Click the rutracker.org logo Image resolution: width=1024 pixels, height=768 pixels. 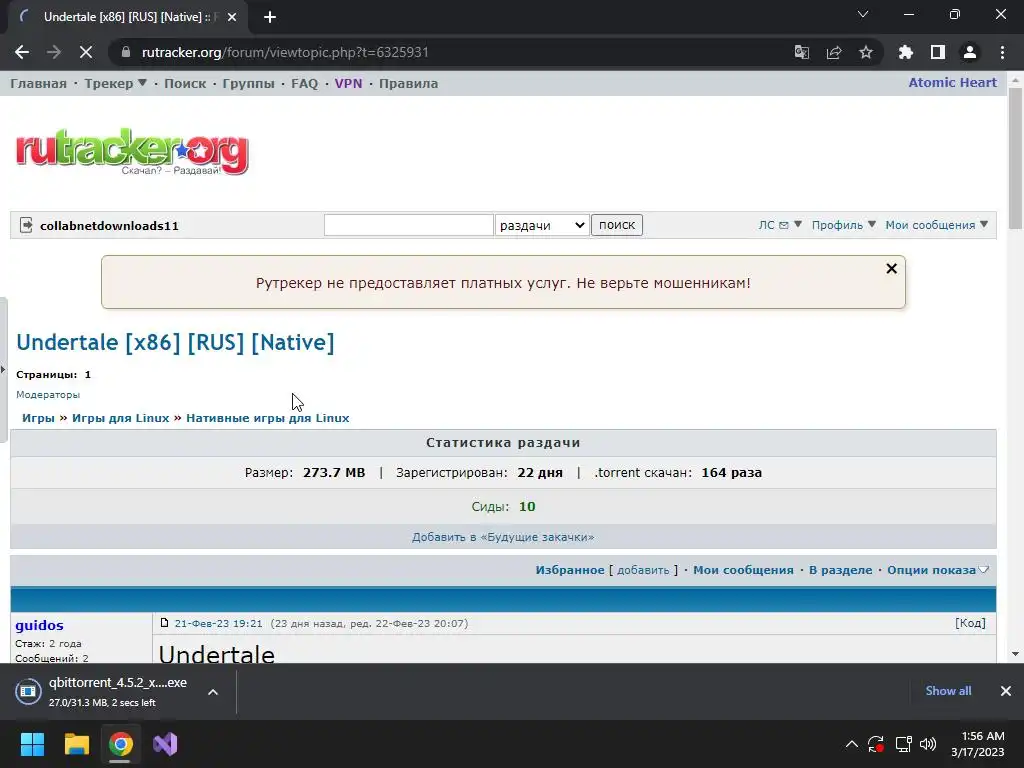132,152
